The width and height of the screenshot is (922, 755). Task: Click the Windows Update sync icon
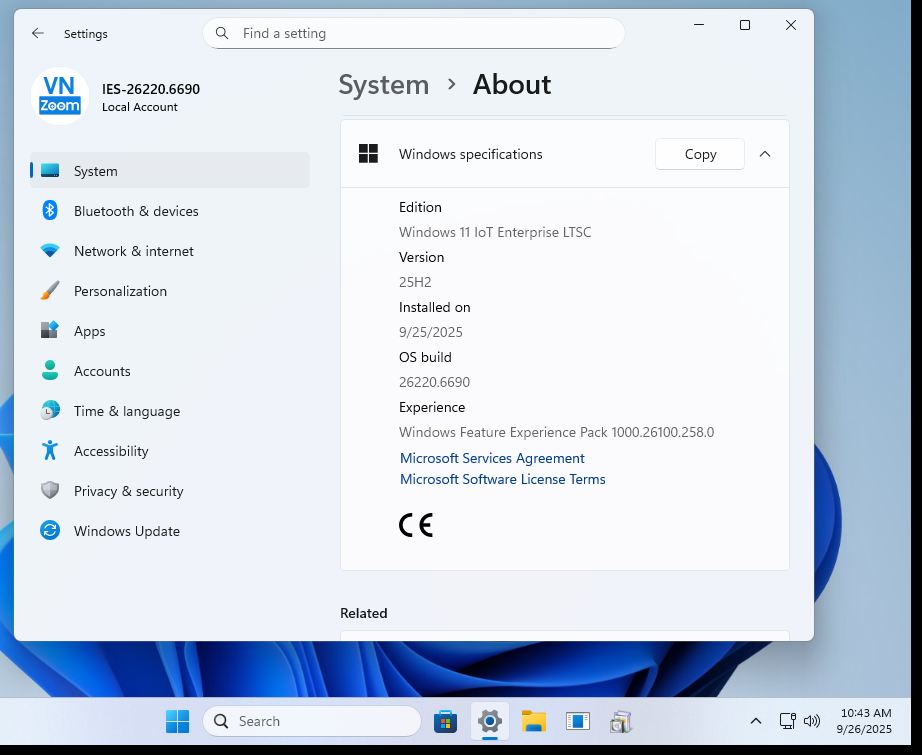point(50,530)
